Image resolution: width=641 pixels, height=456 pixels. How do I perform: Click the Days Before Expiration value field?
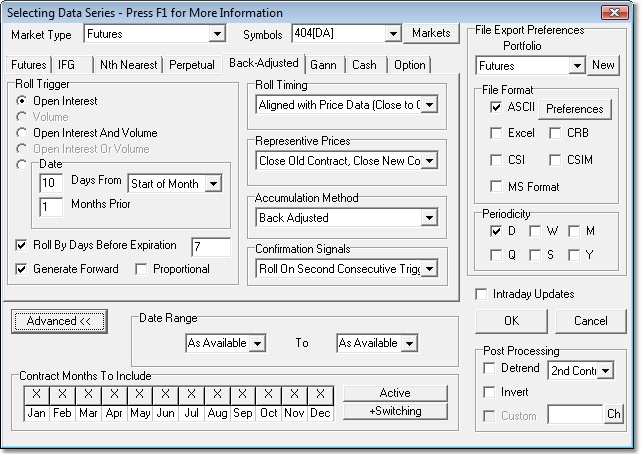pyautogui.click(x=210, y=246)
